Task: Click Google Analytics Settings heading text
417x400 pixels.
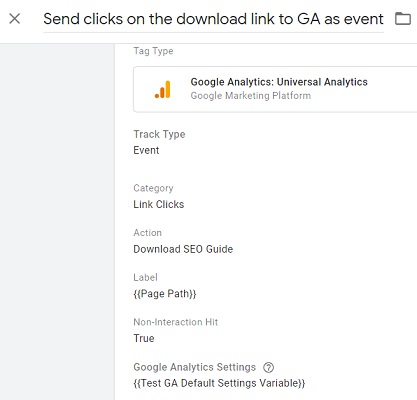Action: pos(194,367)
